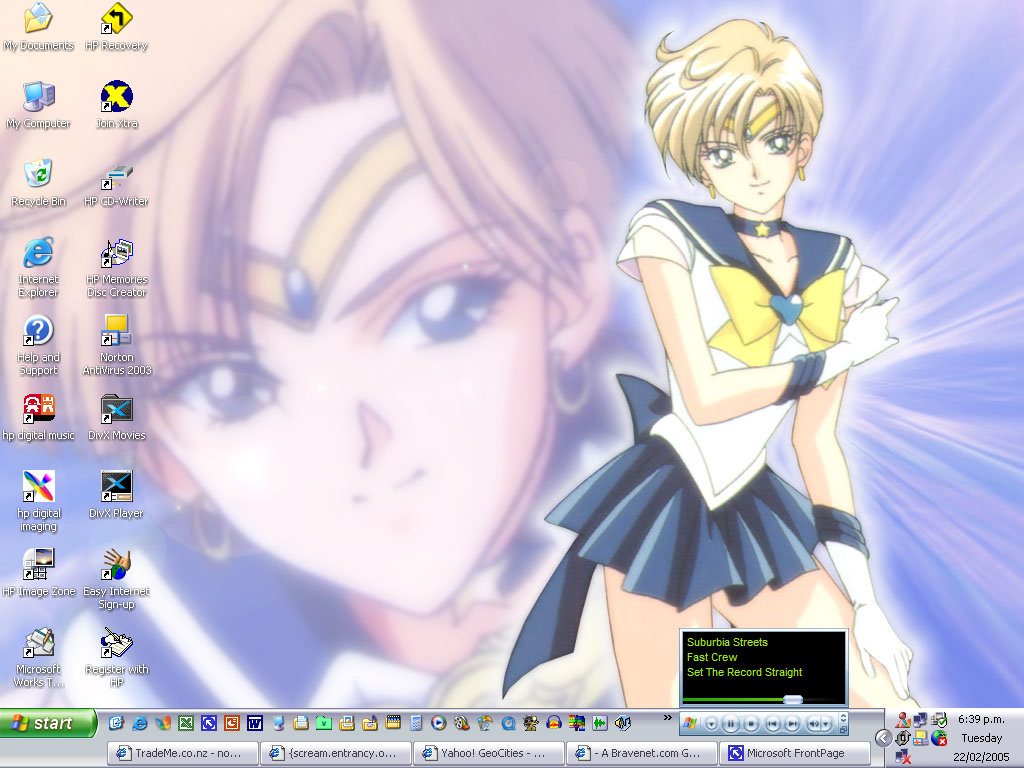The image size is (1024, 768).
Task: Launch Windows Media Player from Quick Launch
Action: click(439, 723)
